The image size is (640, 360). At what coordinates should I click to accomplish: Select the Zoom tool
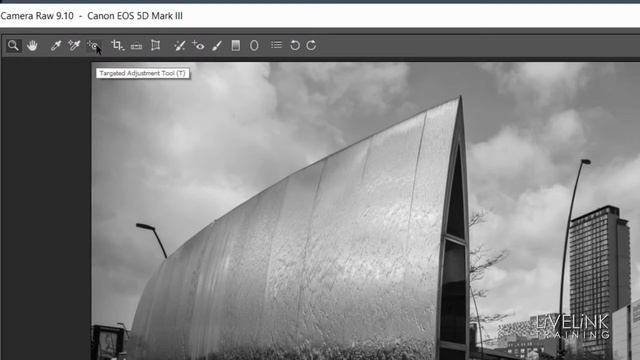(13, 45)
